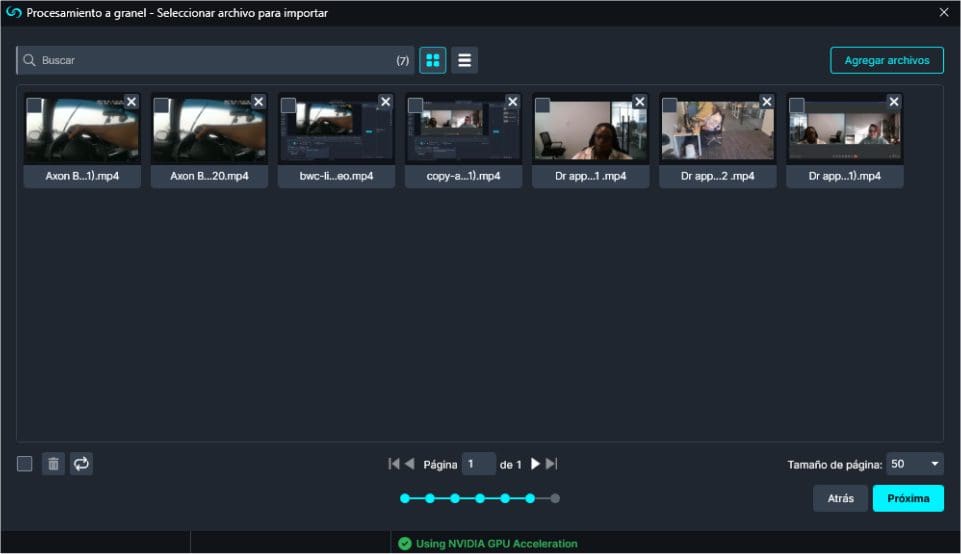
Task: Delete selected files with trash icon
Action: coord(53,464)
